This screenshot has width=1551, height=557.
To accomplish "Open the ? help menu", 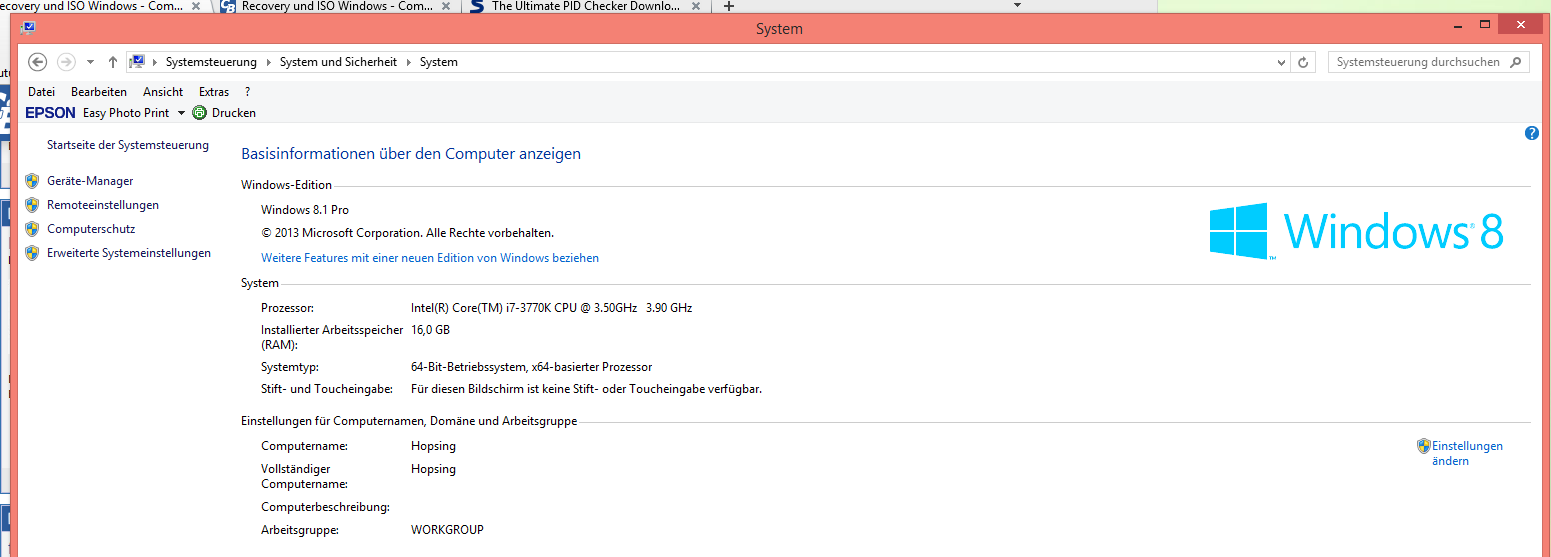I will [x=247, y=92].
